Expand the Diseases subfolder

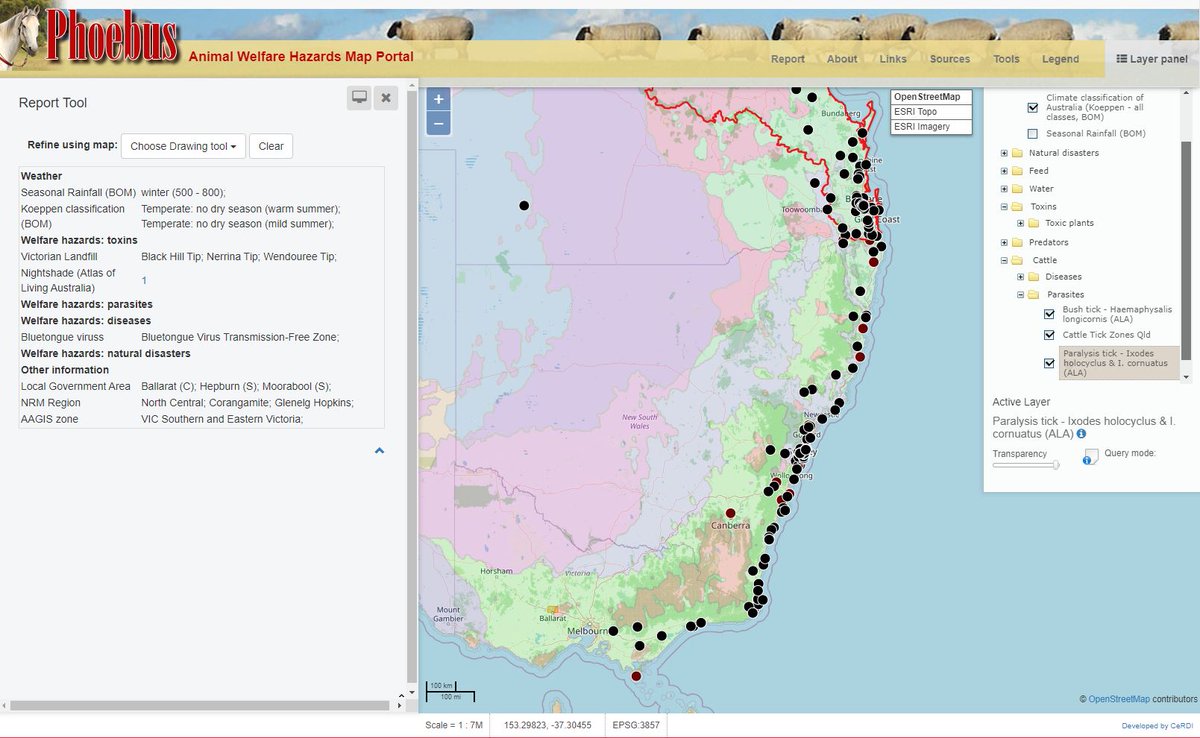(x=1021, y=277)
